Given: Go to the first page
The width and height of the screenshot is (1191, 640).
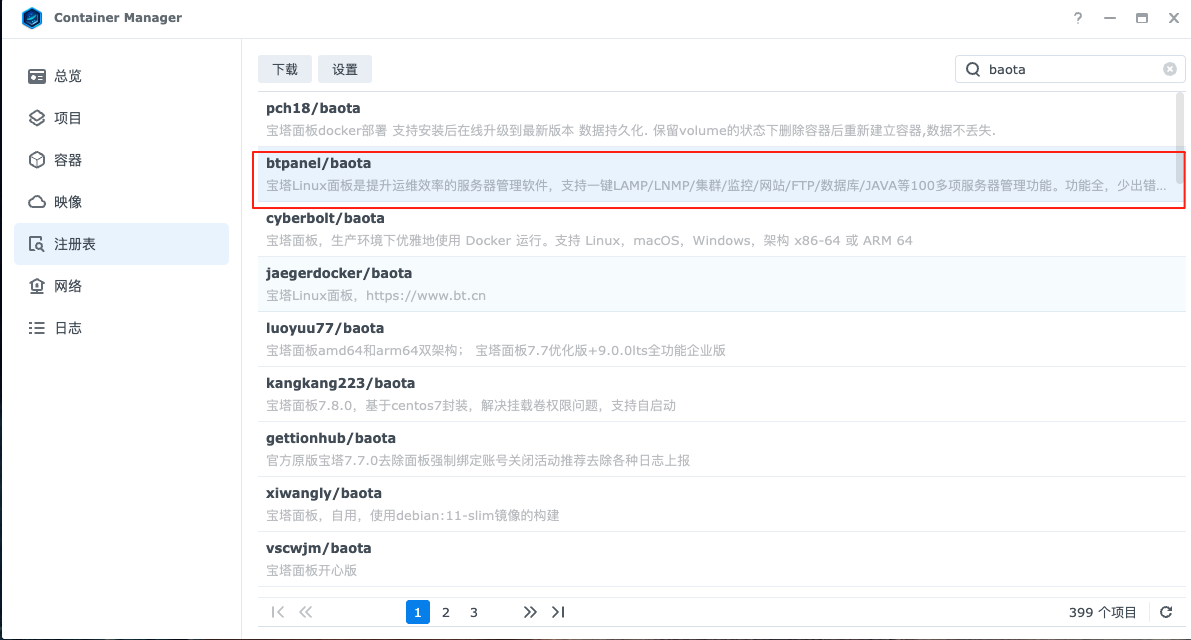Looking at the screenshot, I should tap(277, 612).
